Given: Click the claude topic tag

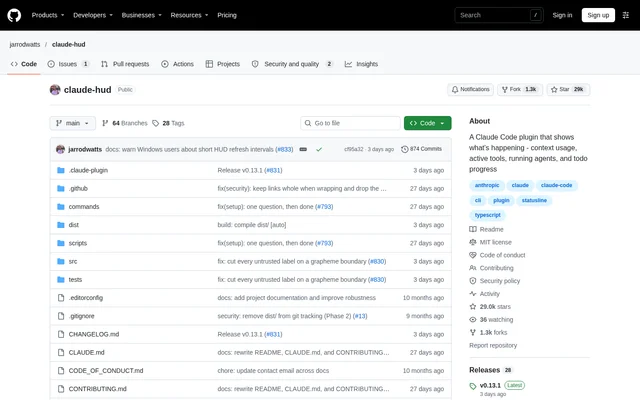Looking at the screenshot, I should click(520, 185).
